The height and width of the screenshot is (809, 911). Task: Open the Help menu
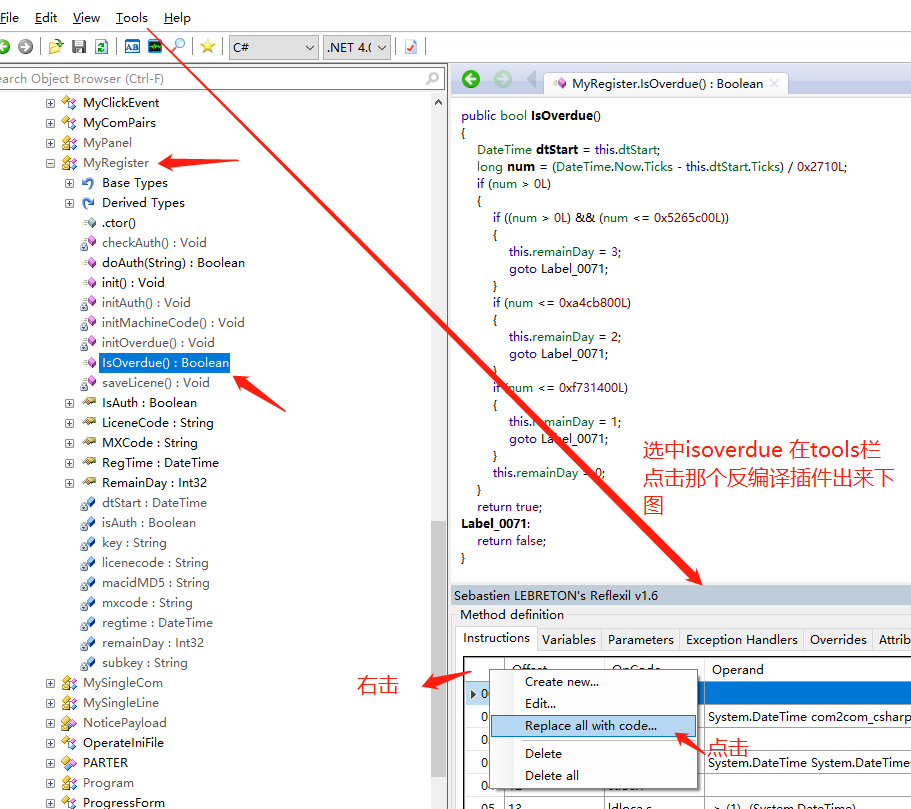click(x=177, y=18)
